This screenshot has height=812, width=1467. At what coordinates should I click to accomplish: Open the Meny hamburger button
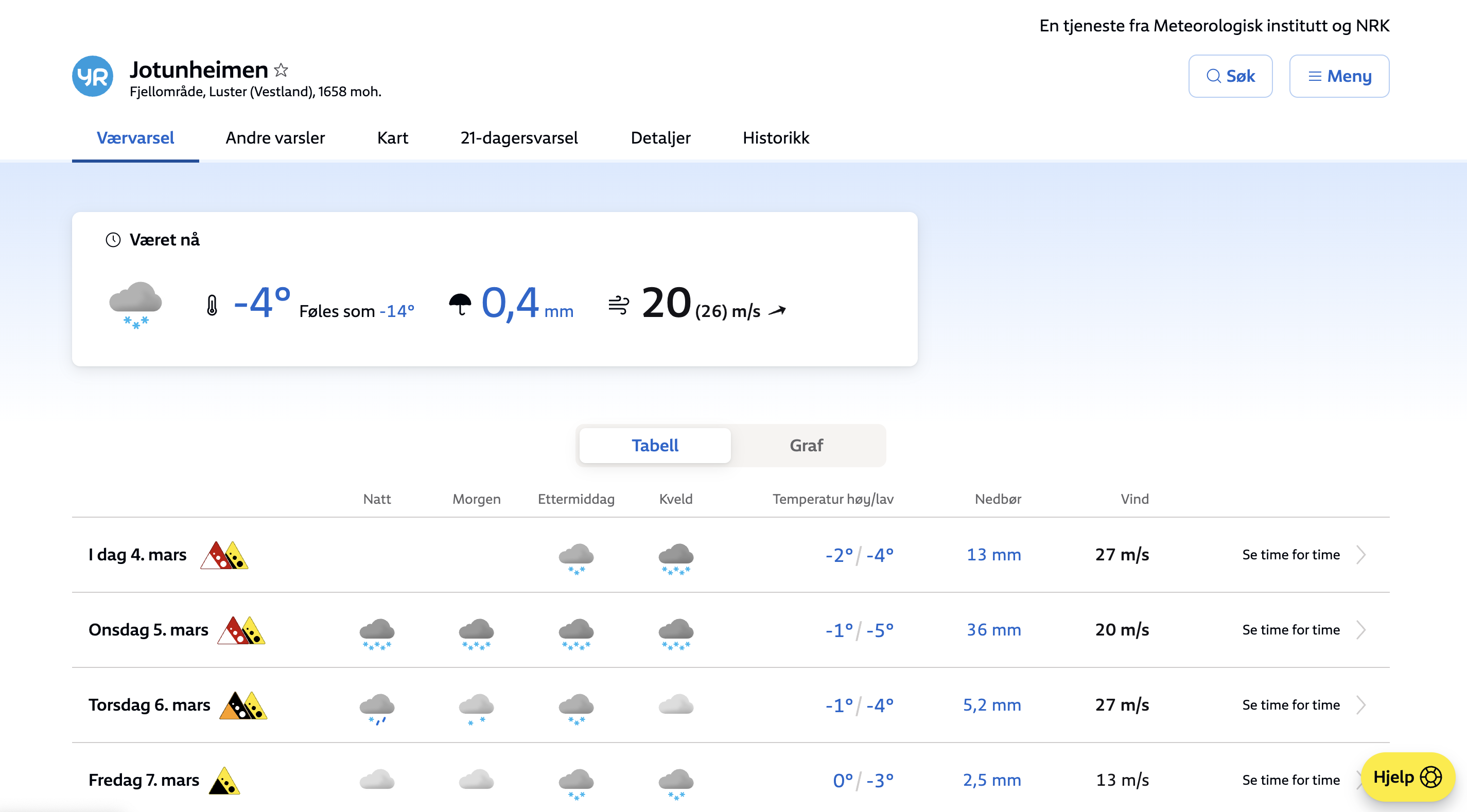1339,76
